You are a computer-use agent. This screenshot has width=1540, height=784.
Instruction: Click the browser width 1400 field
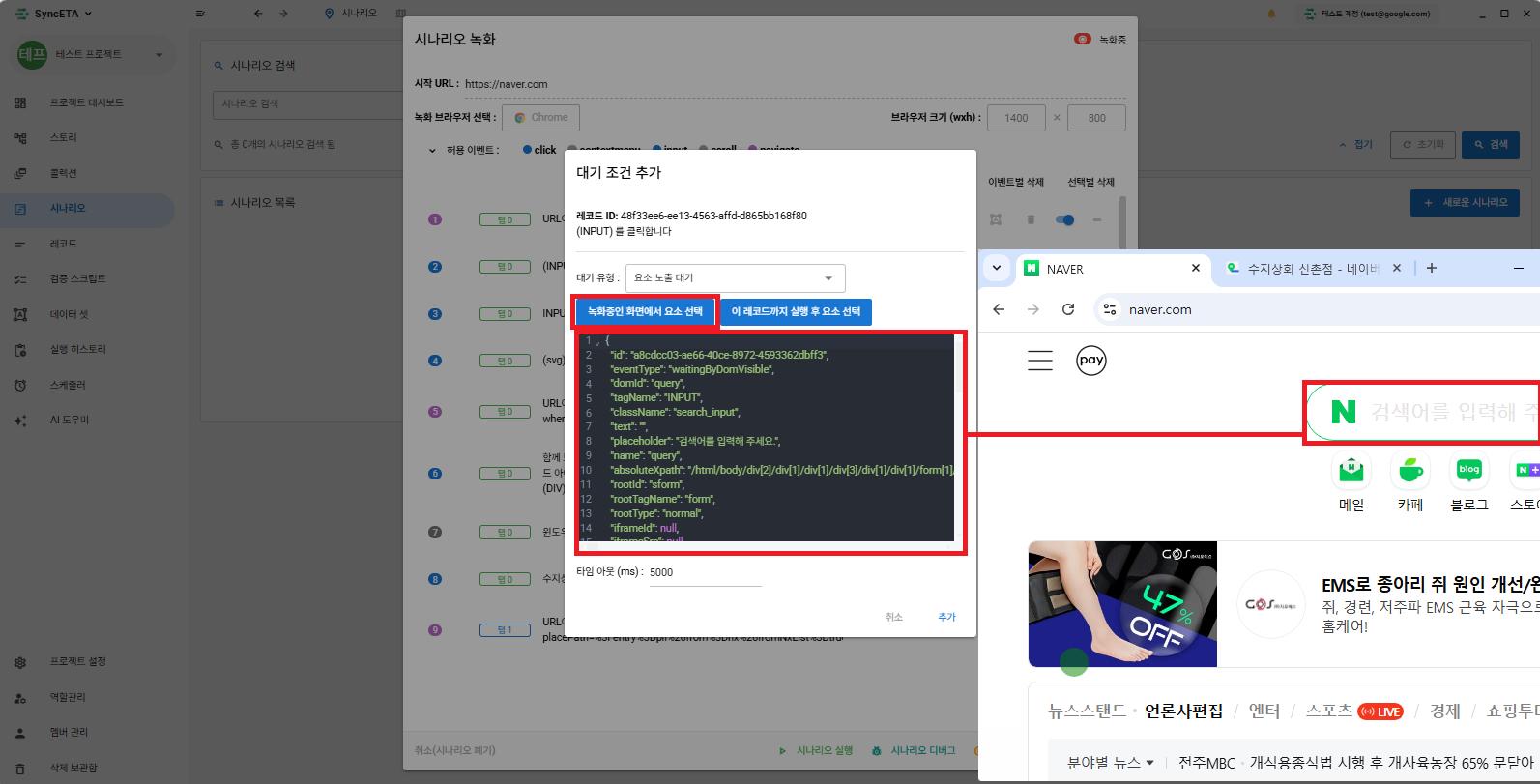coord(1016,118)
